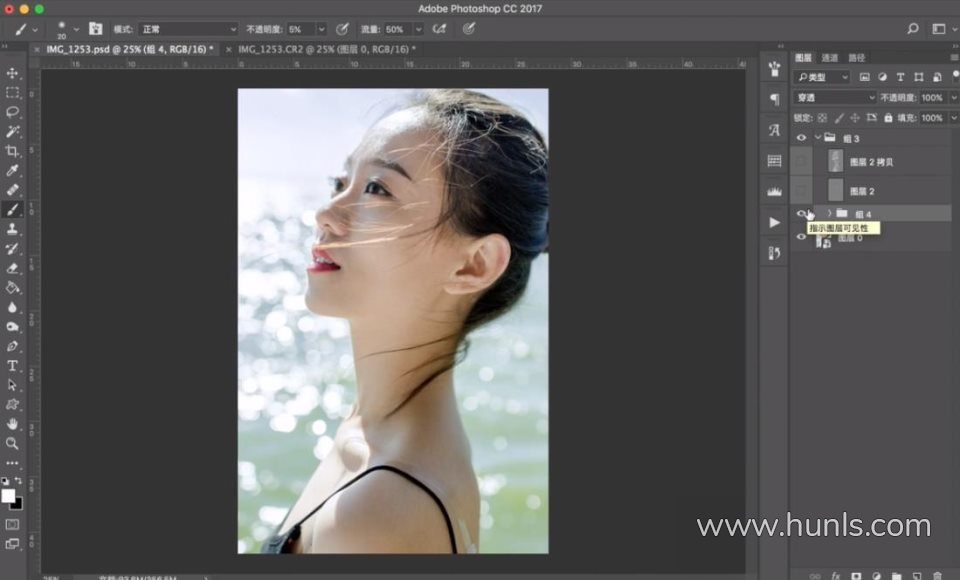Switch to the 路径 (Paths) tab

click(857, 58)
